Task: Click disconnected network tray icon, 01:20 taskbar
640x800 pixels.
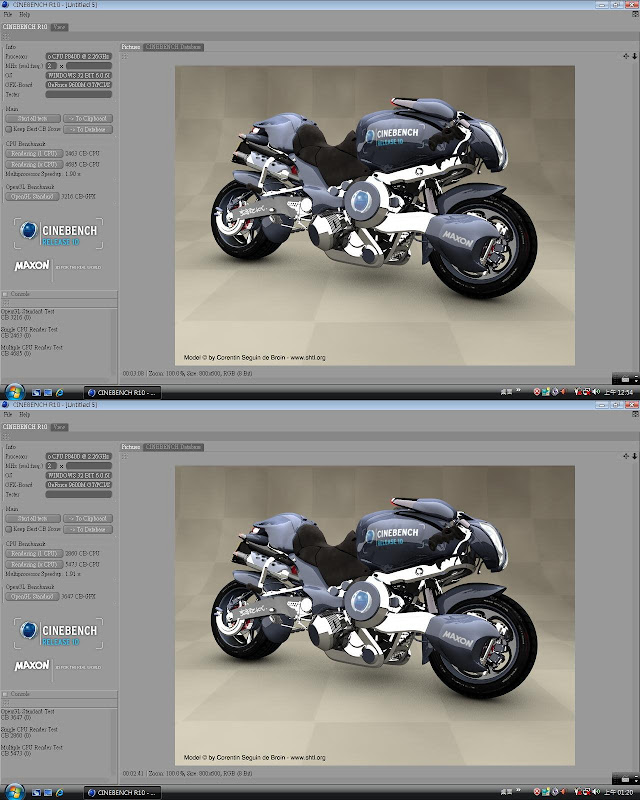Action: click(586, 792)
